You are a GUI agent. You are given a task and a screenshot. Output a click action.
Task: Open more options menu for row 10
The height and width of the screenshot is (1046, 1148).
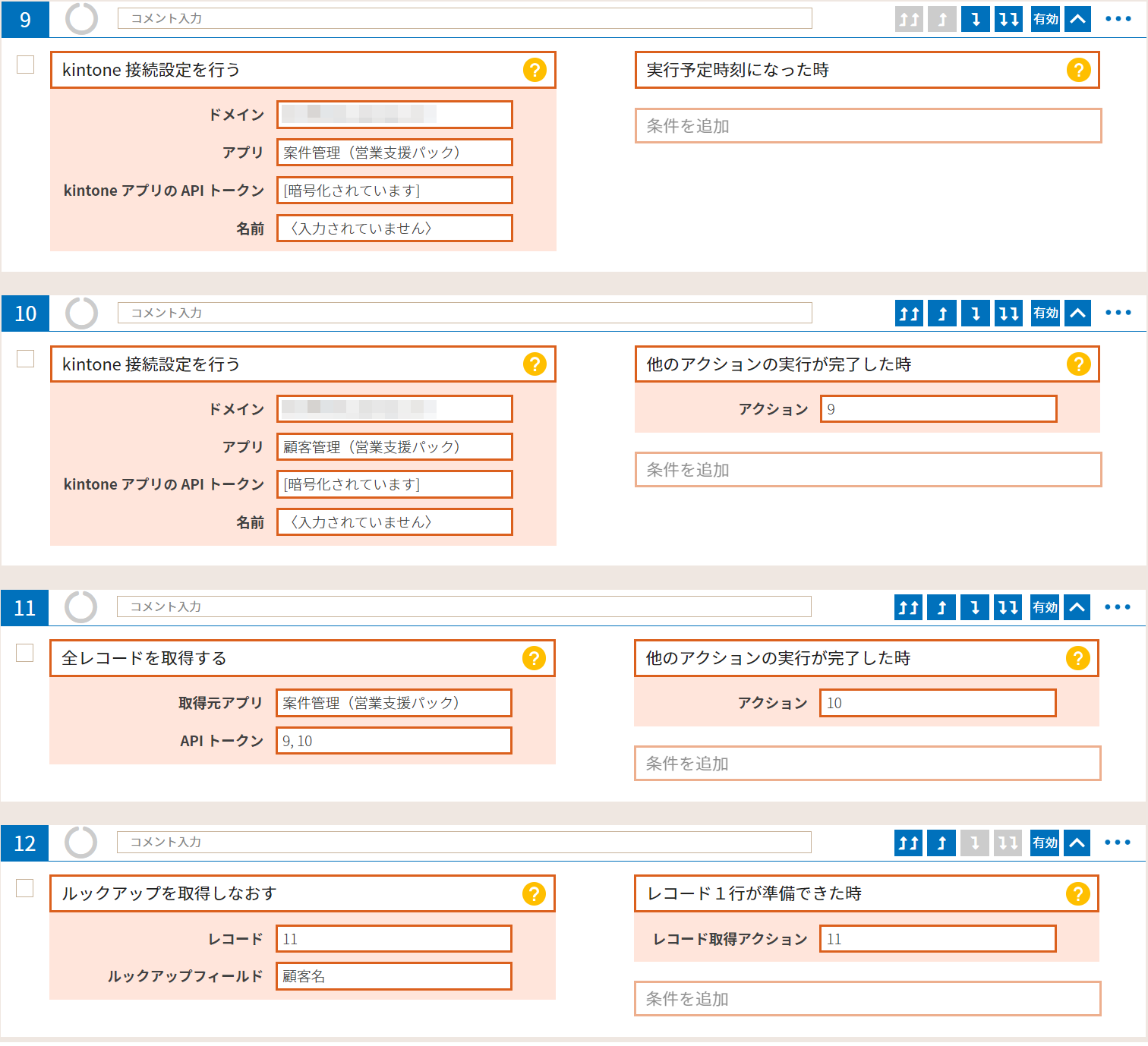point(1118,313)
